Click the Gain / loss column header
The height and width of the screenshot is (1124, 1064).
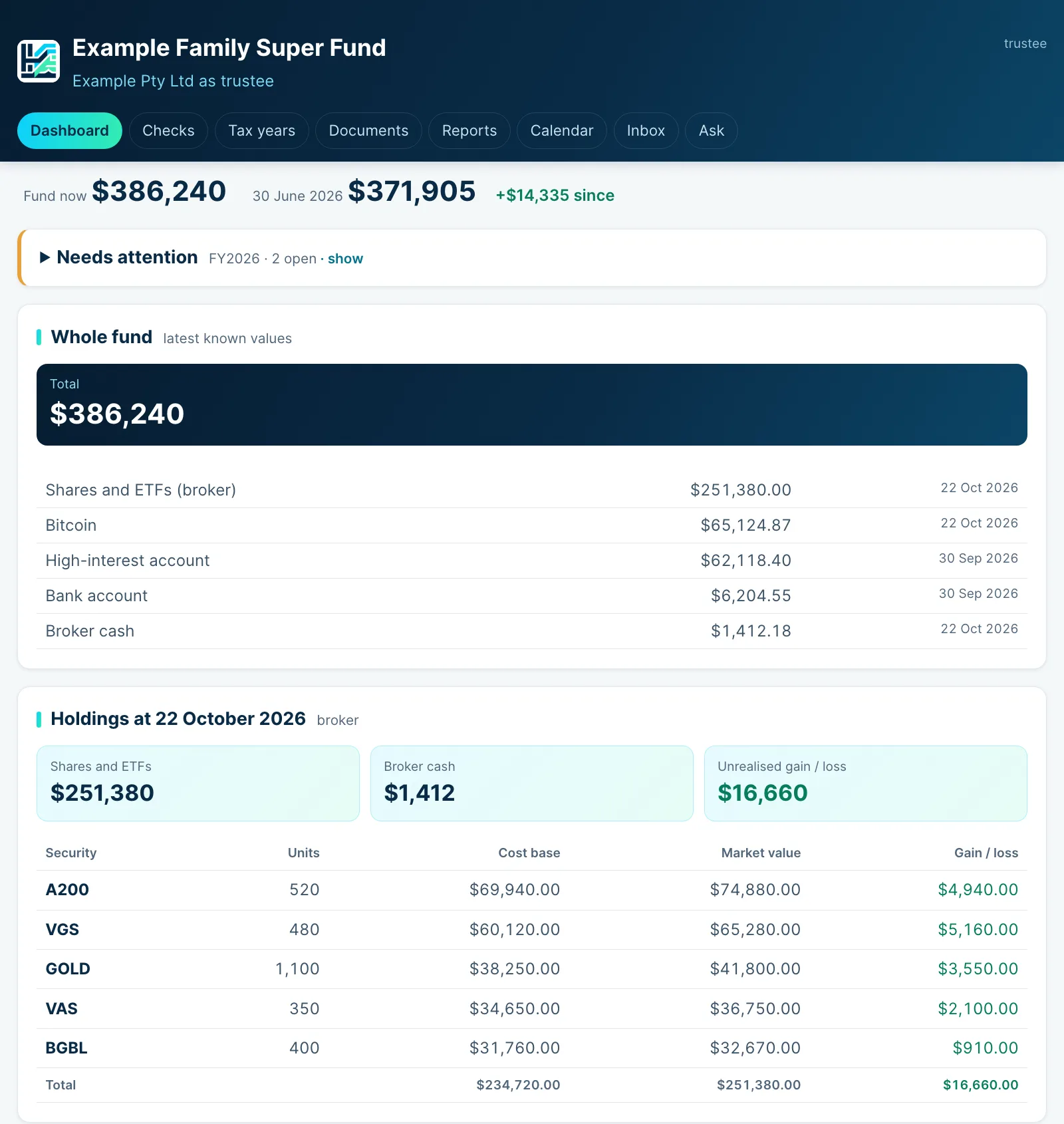tap(986, 853)
